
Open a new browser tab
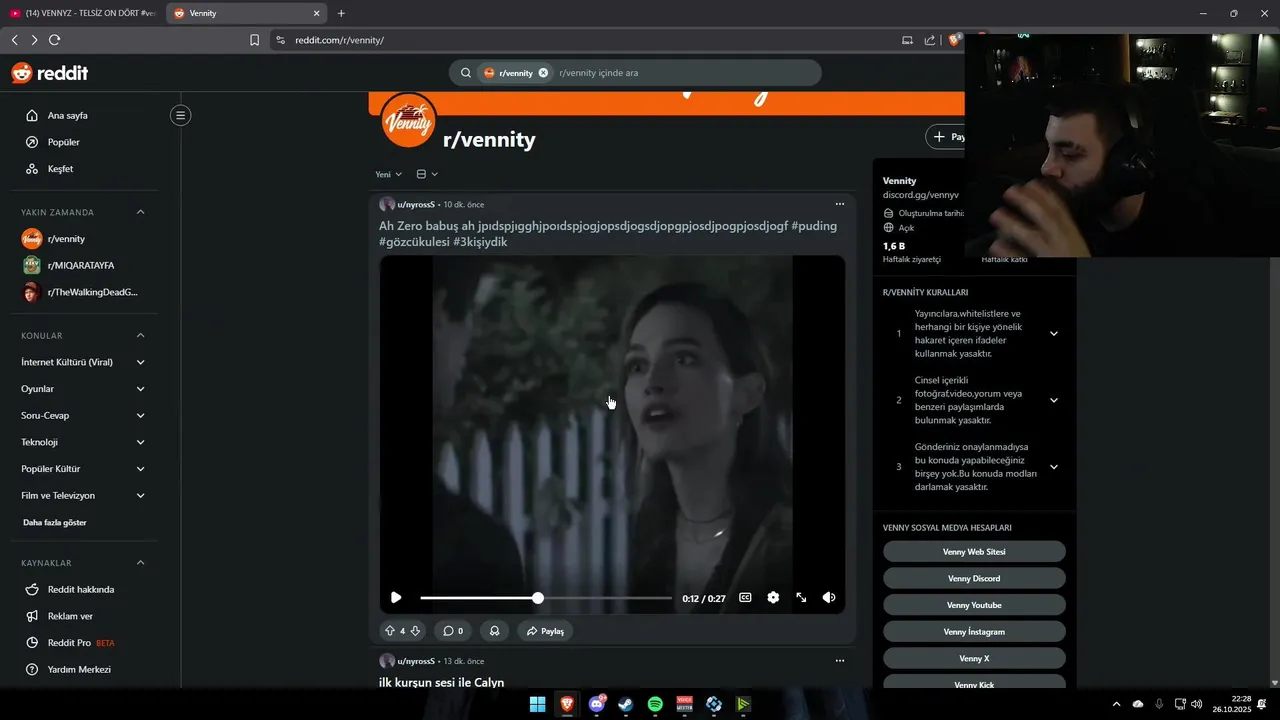[341, 13]
